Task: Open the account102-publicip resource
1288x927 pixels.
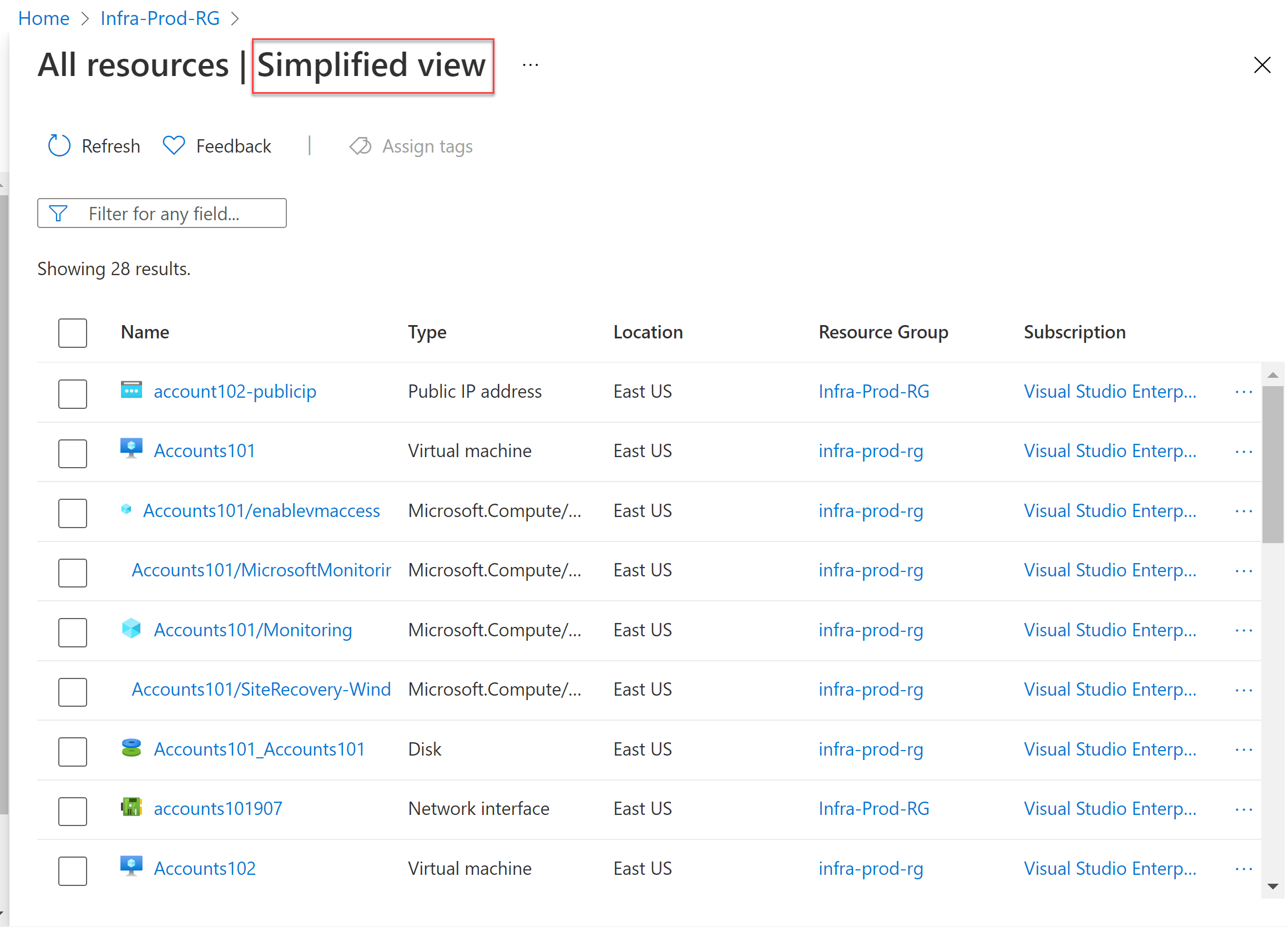Action: 235,391
